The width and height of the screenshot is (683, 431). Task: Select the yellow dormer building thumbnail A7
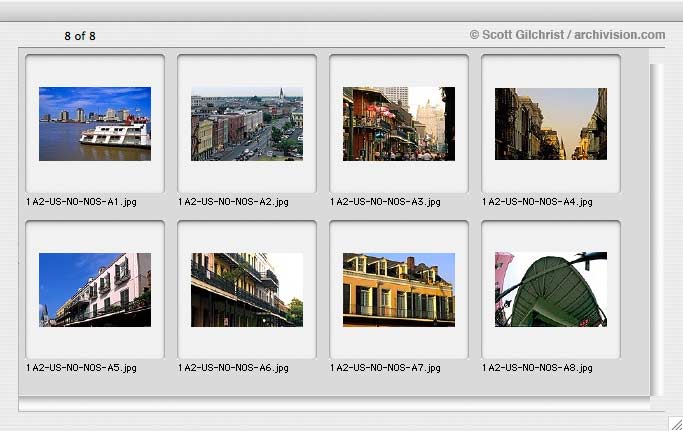[399, 290]
